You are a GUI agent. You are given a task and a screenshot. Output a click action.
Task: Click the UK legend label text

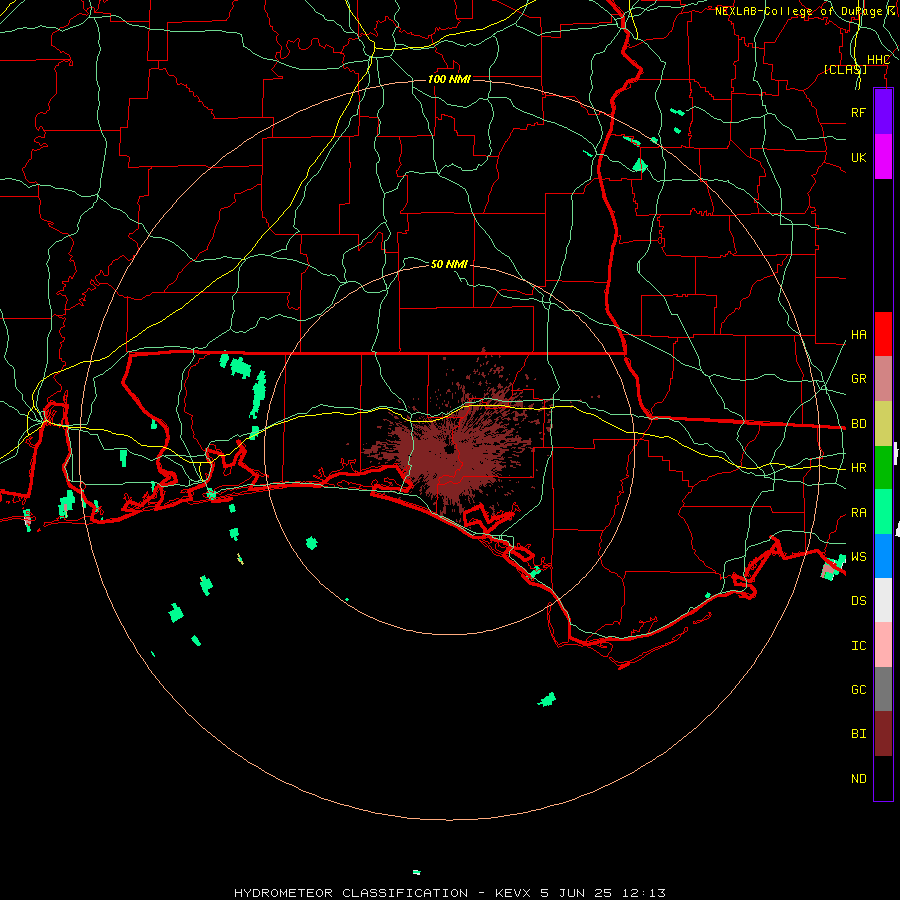pyautogui.click(x=858, y=157)
